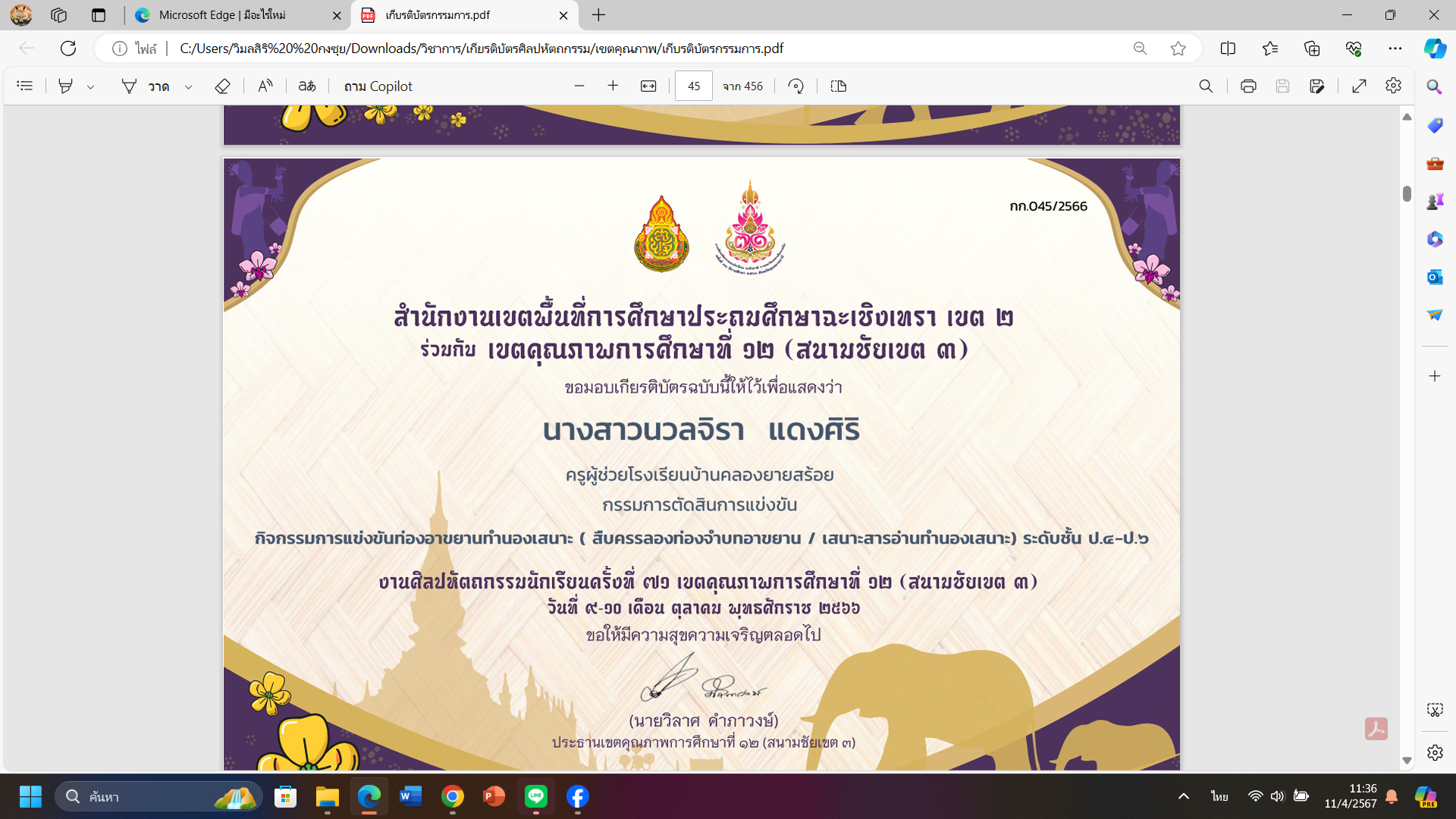
Task: Zoom in with the plus button
Action: tap(613, 86)
